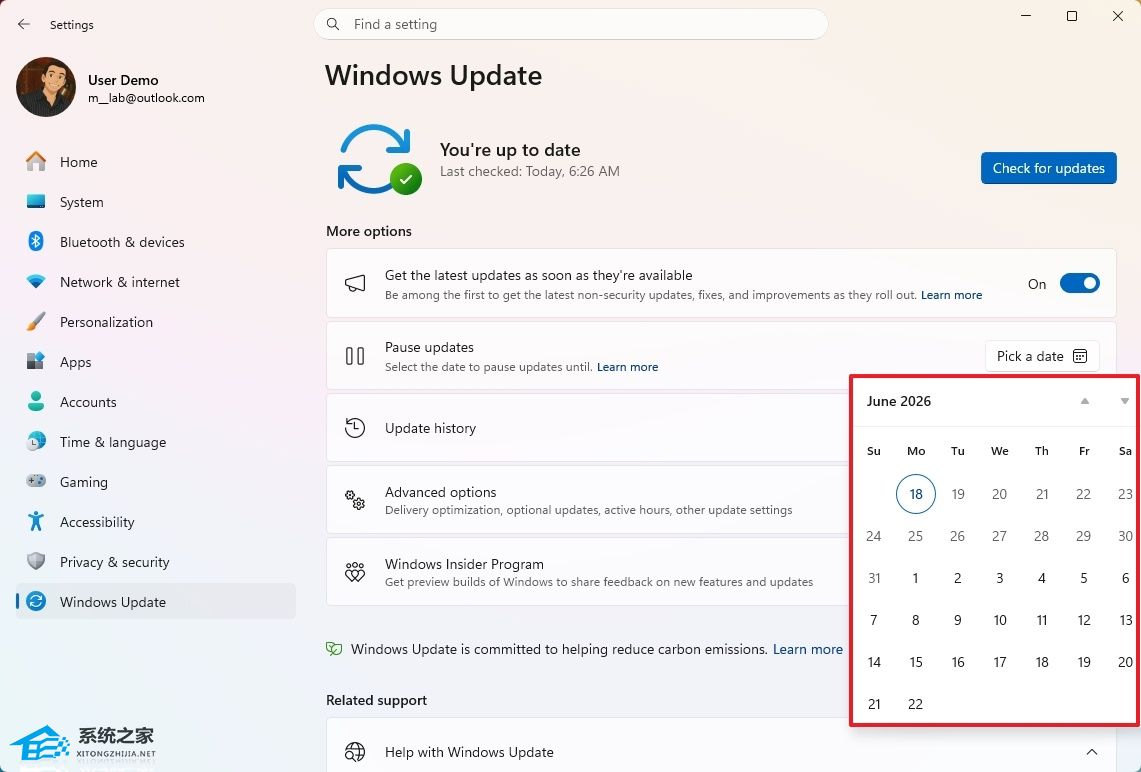Click m__lab@outlook.com account email

(x=146, y=98)
